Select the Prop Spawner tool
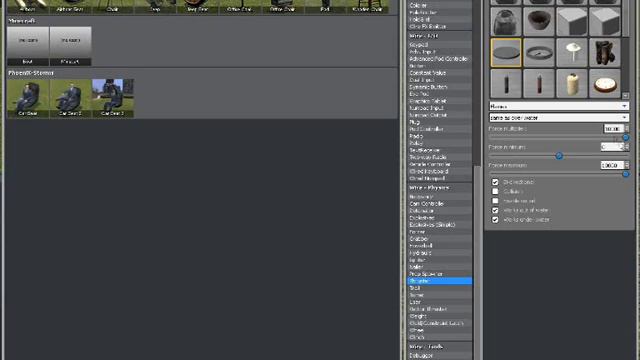 pos(440,274)
